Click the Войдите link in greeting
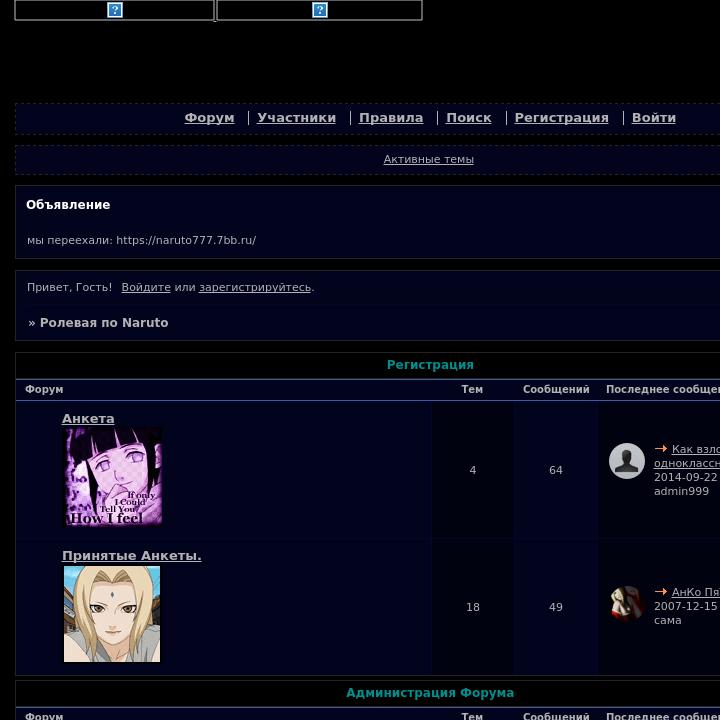720x720 pixels. pos(146,287)
